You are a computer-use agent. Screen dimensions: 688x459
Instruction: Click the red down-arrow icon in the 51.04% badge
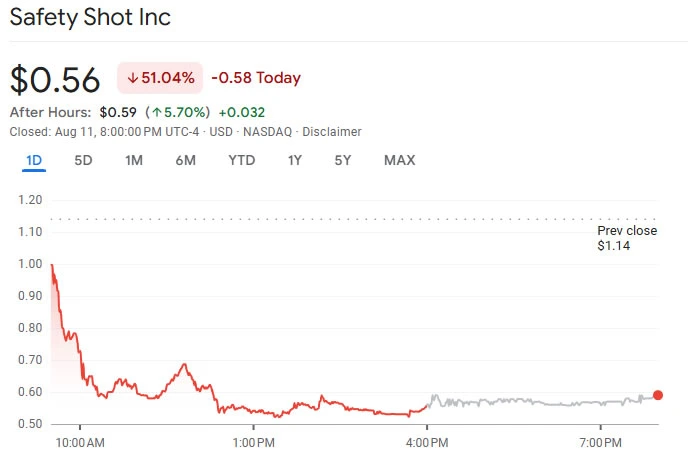point(132,78)
